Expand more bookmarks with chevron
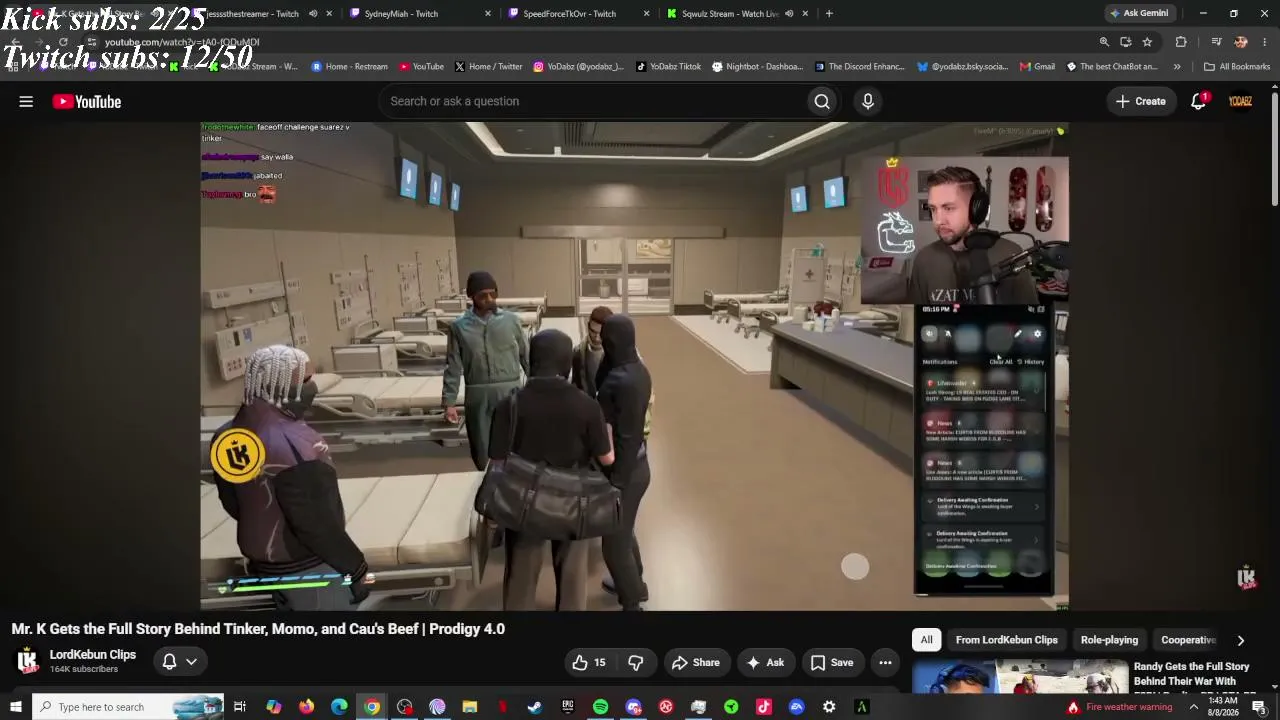The height and width of the screenshot is (720, 1280). point(1177,67)
